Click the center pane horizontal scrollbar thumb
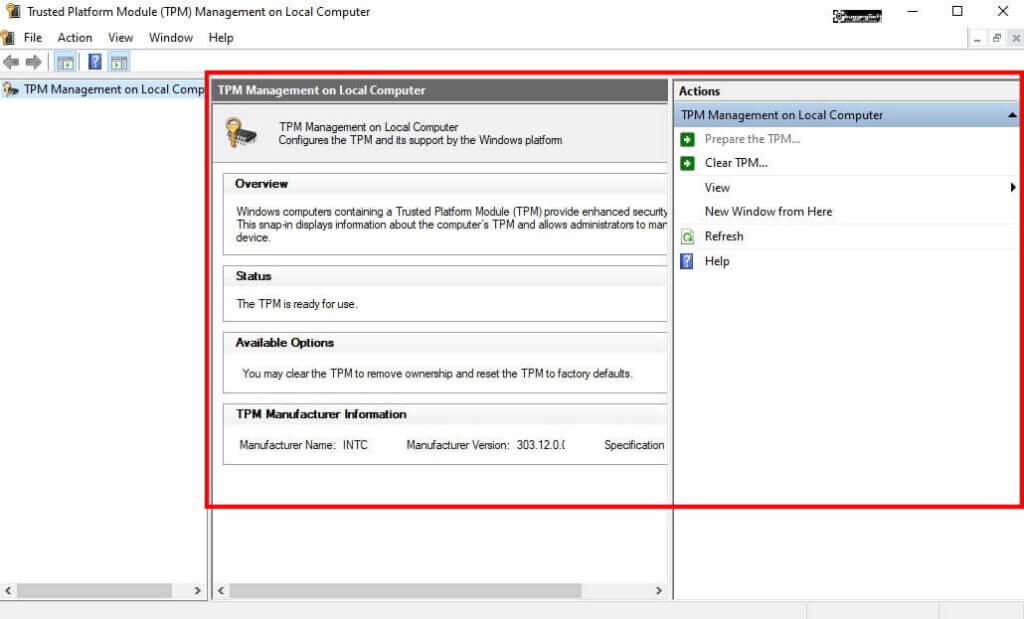The width and height of the screenshot is (1024, 619). (x=406, y=590)
